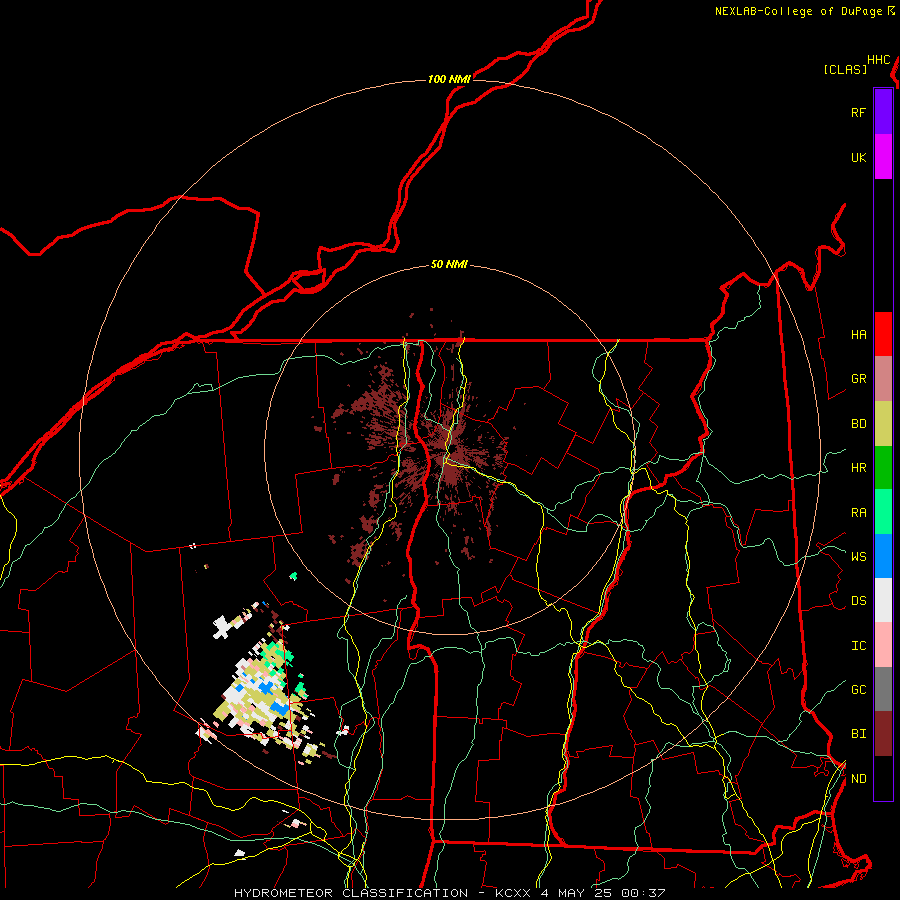The height and width of the screenshot is (900, 900).
Task: Click the [CLAS] legend unit label
Action: pyautogui.click(x=845, y=69)
